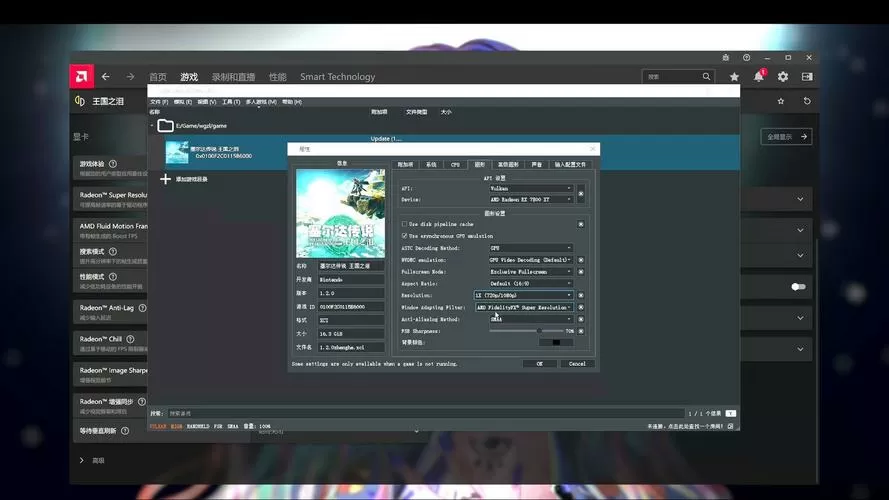Open the API dropdown showing Vulkan
This screenshot has width=889, height=500.
tap(531, 188)
